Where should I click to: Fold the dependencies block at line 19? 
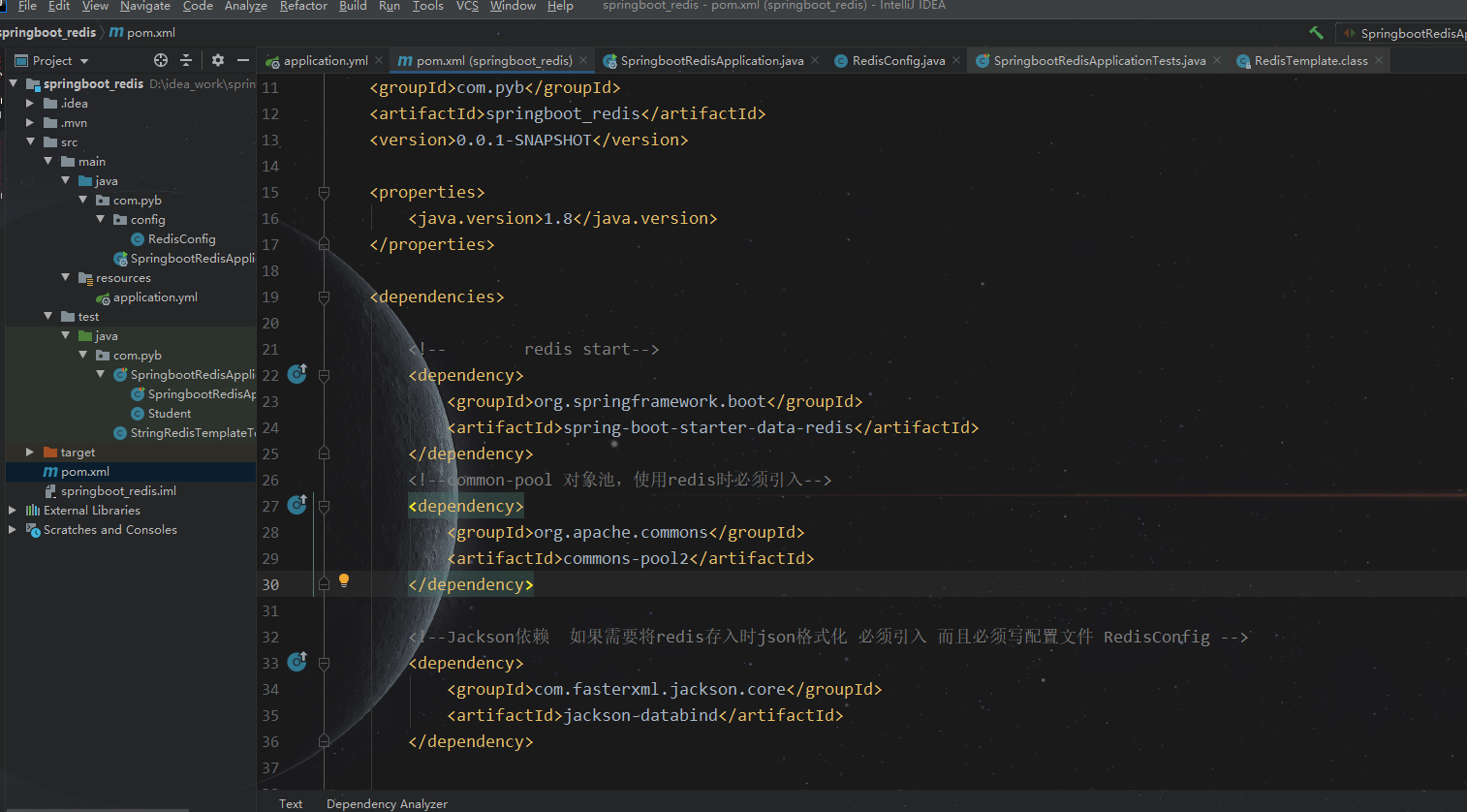click(x=325, y=297)
